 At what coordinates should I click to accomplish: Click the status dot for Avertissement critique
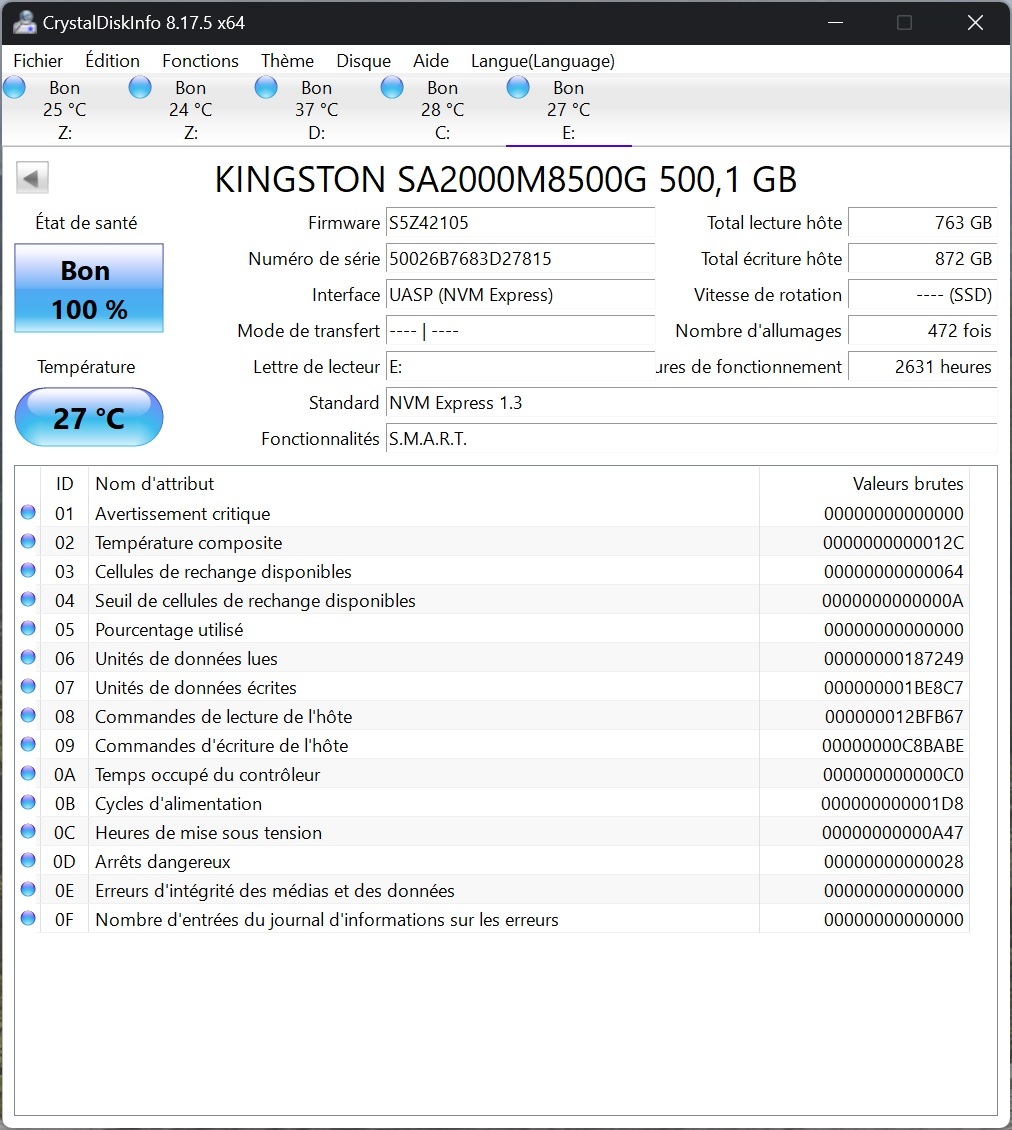tap(28, 512)
